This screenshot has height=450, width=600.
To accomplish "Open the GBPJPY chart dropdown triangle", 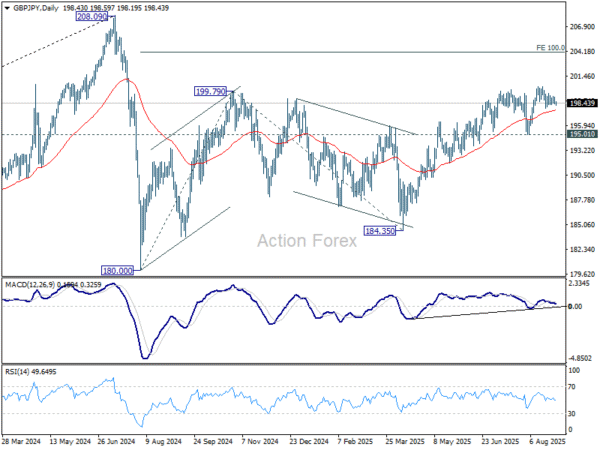I will [7, 8].
